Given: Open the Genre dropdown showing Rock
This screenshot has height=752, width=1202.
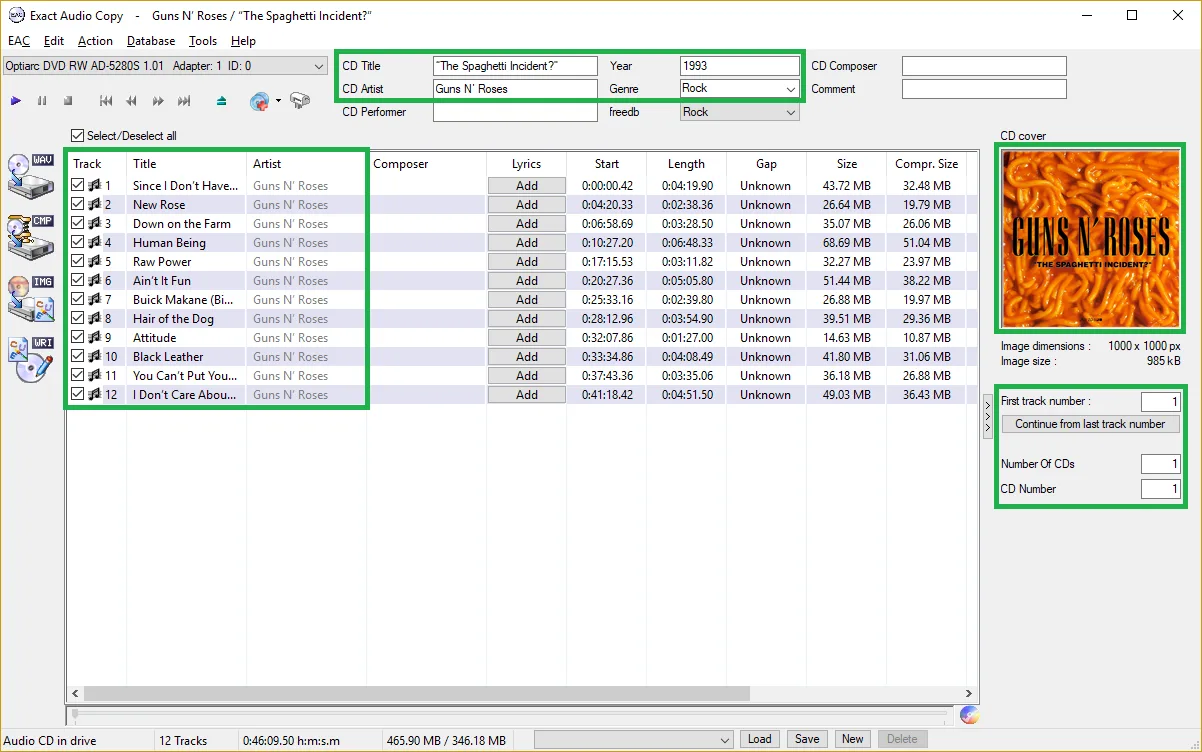Looking at the screenshot, I should 740,89.
